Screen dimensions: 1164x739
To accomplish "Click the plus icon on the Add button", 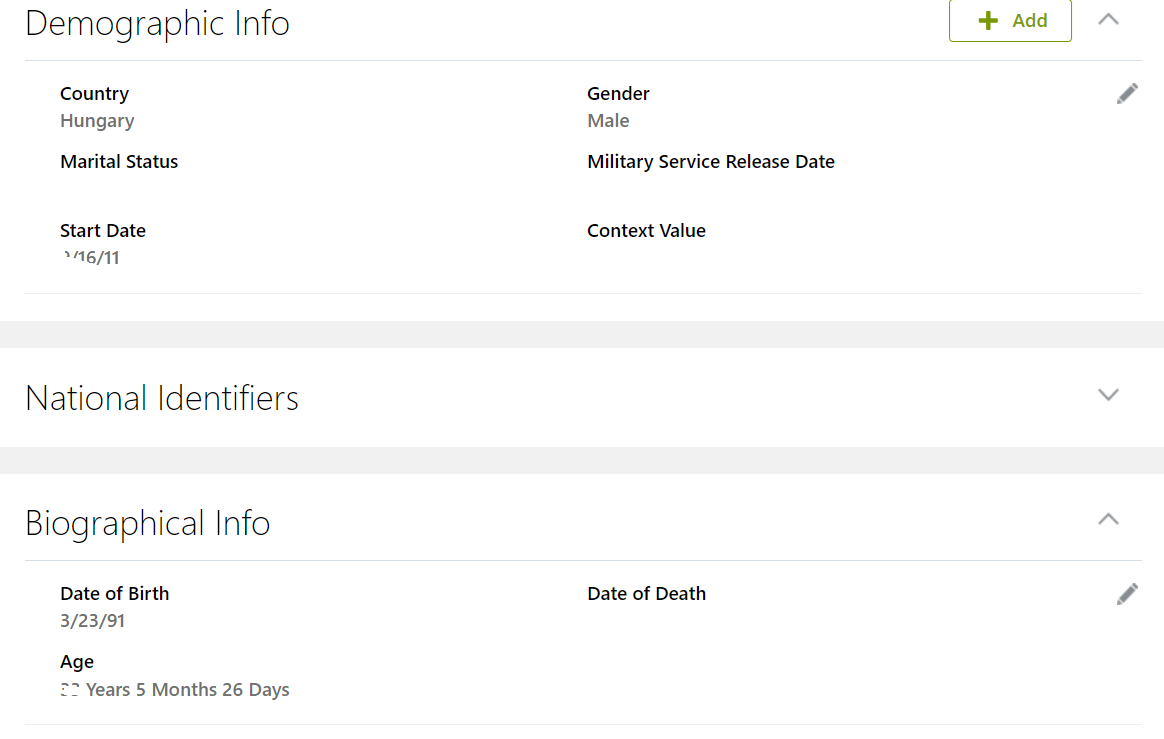I will [988, 20].
